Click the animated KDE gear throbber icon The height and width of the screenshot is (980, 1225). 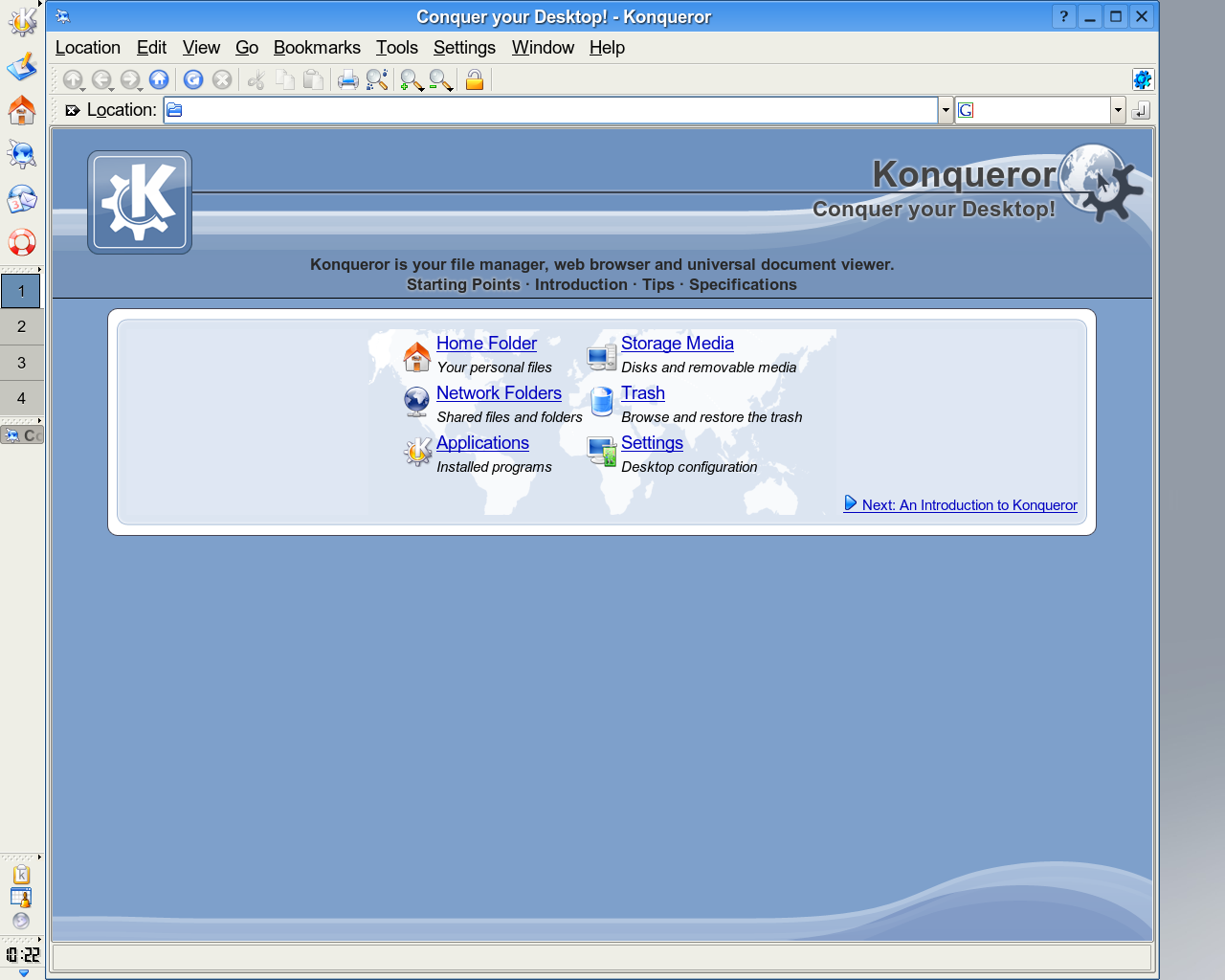(1142, 79)
